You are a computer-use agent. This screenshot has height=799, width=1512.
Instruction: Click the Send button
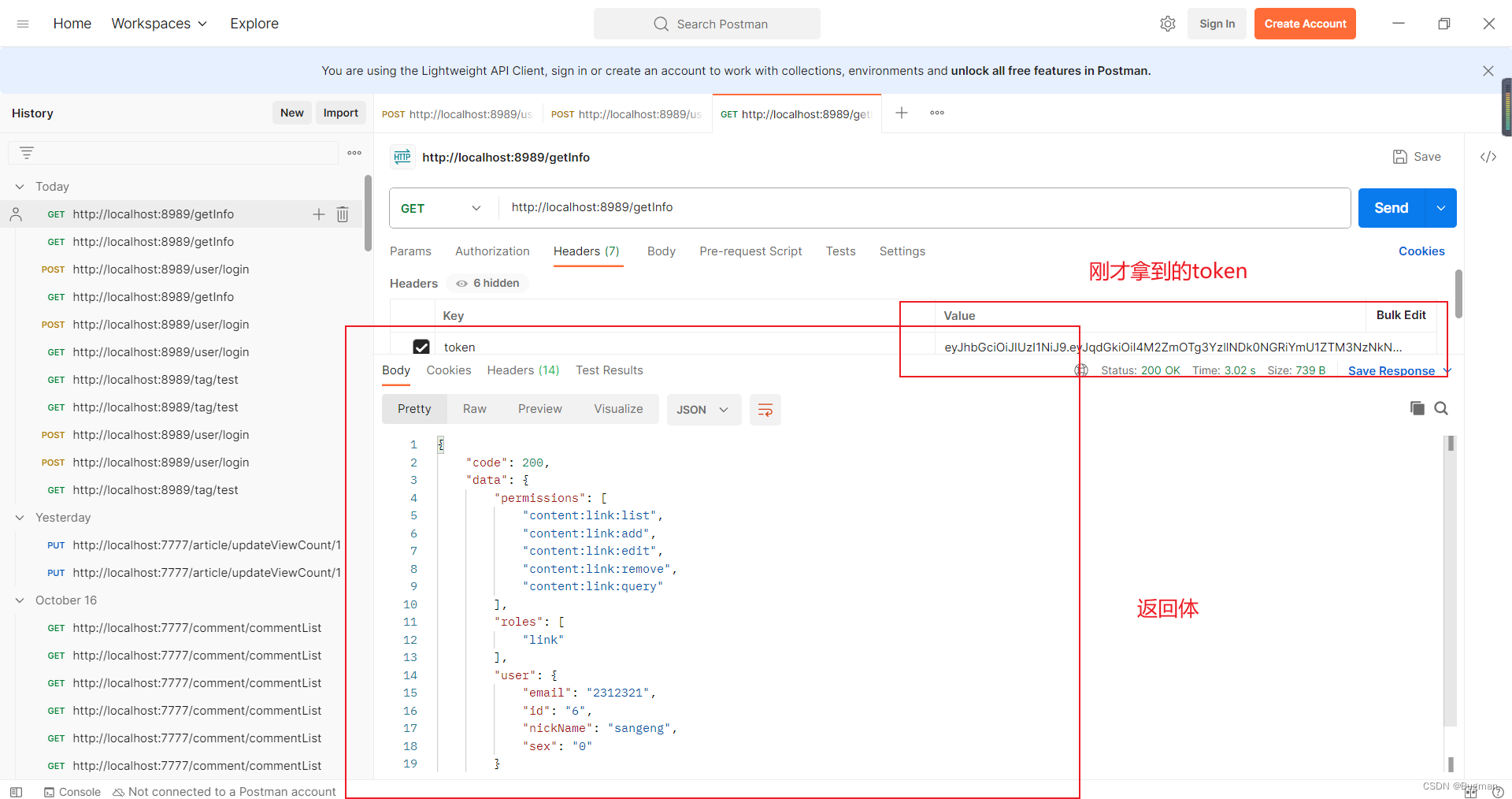pos(1392,208)
